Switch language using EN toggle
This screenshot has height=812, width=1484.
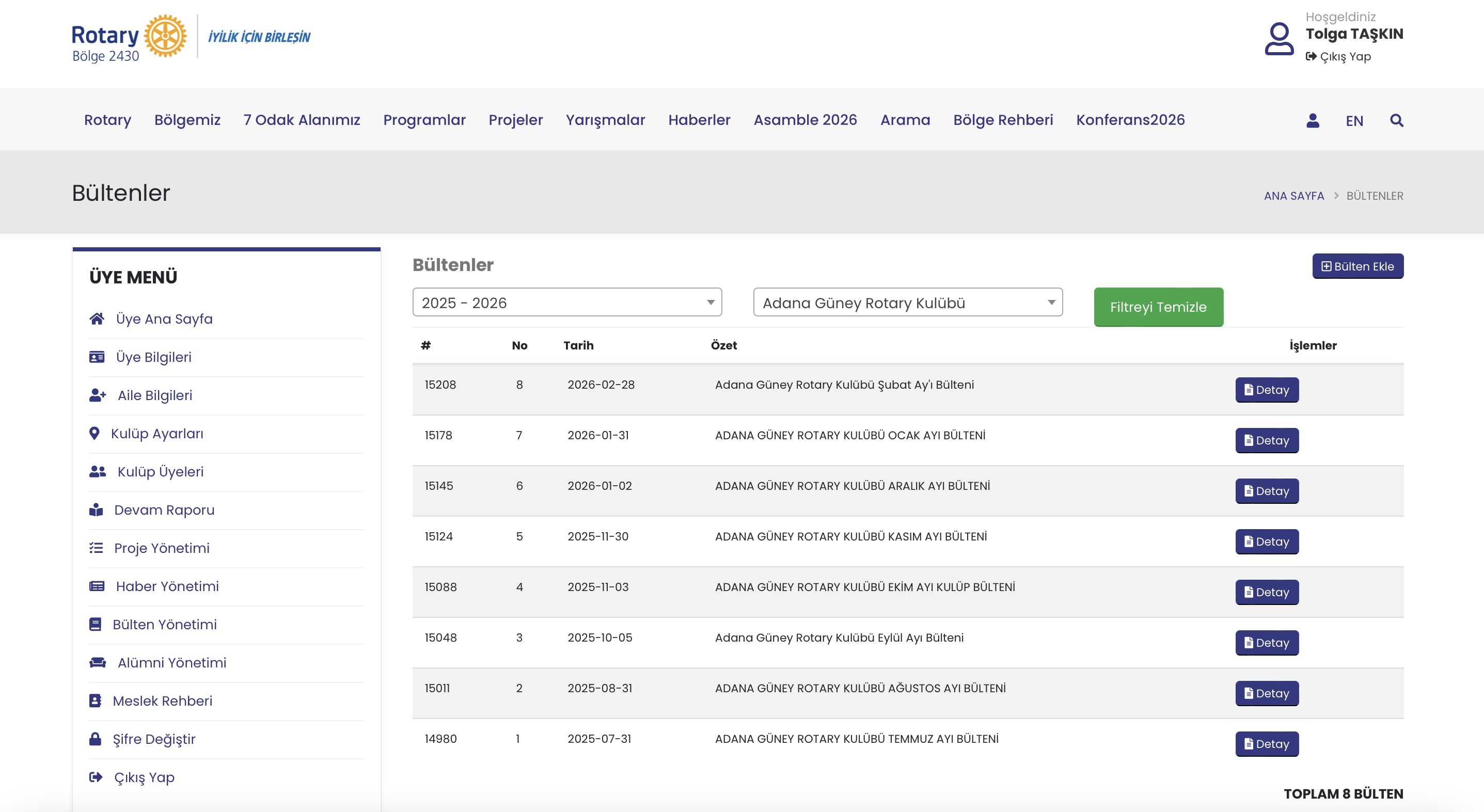[x=1354, y=121]
